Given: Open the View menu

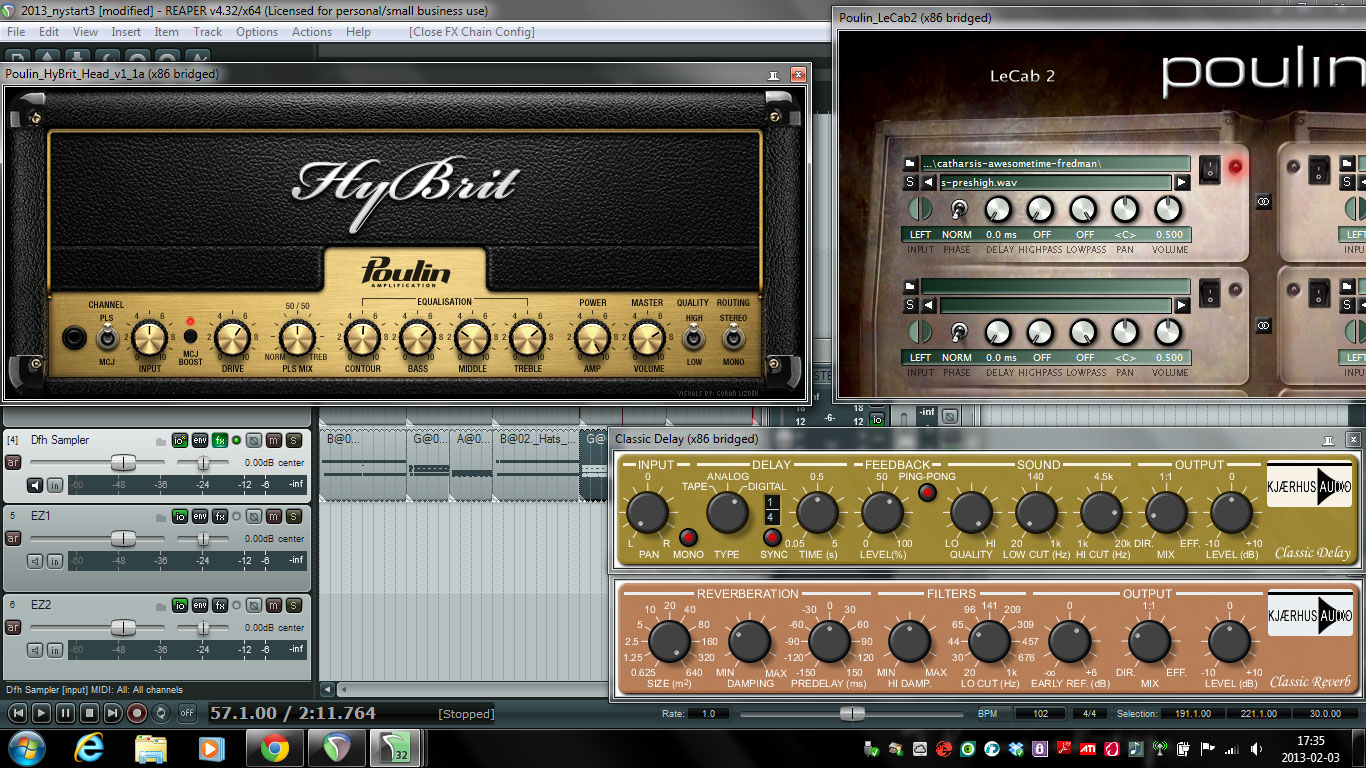Looking at the screenshot, I should (85, 32).
